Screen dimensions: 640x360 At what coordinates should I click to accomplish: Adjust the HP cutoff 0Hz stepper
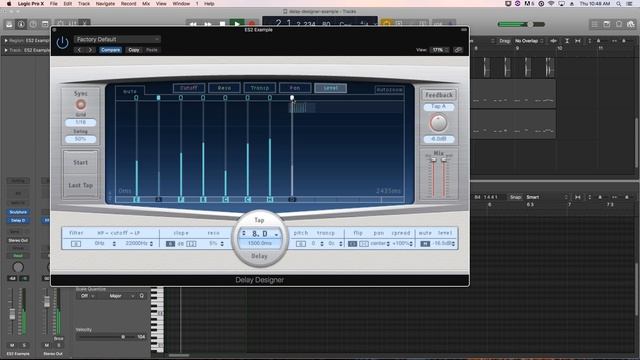pyautogui.click(x=114, y=244)
